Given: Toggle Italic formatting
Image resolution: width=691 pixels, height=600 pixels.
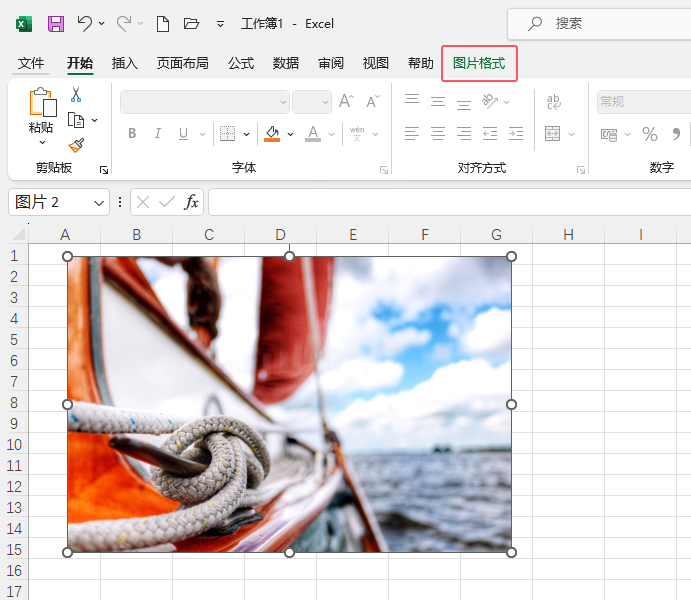Looking at the screenshot, I should click(x=157, y=133).
